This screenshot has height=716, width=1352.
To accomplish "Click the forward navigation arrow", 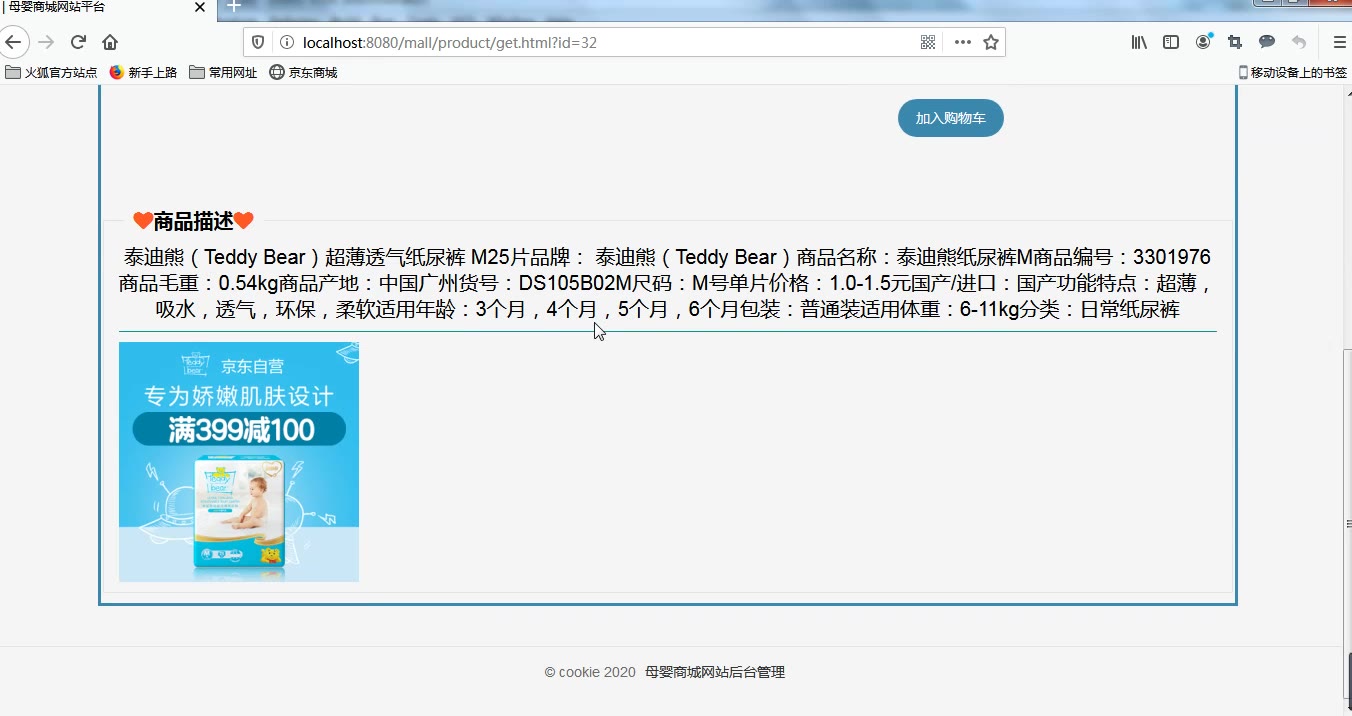I will (x=45, y=42).
